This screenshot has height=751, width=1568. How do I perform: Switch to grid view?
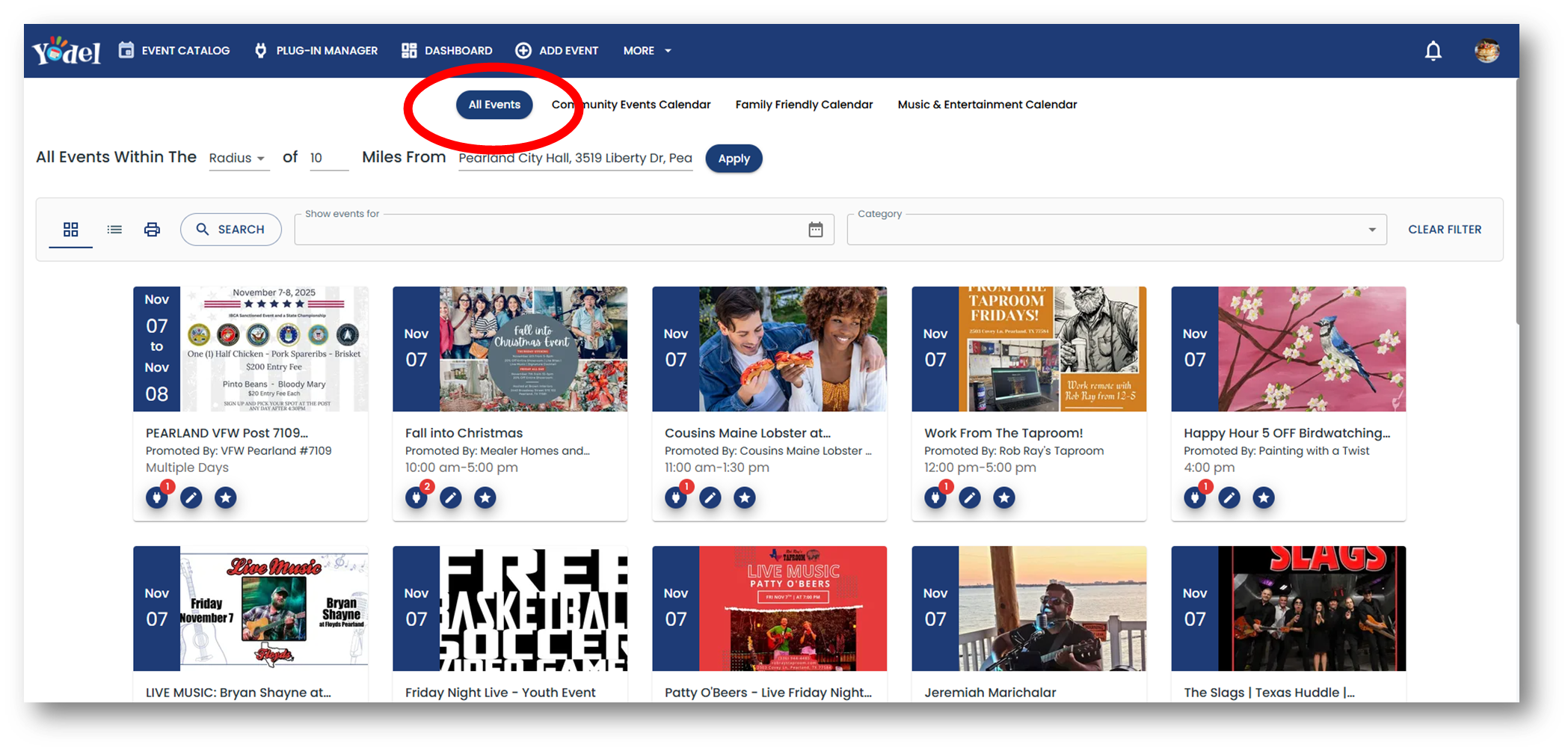(x=70, y=229)
